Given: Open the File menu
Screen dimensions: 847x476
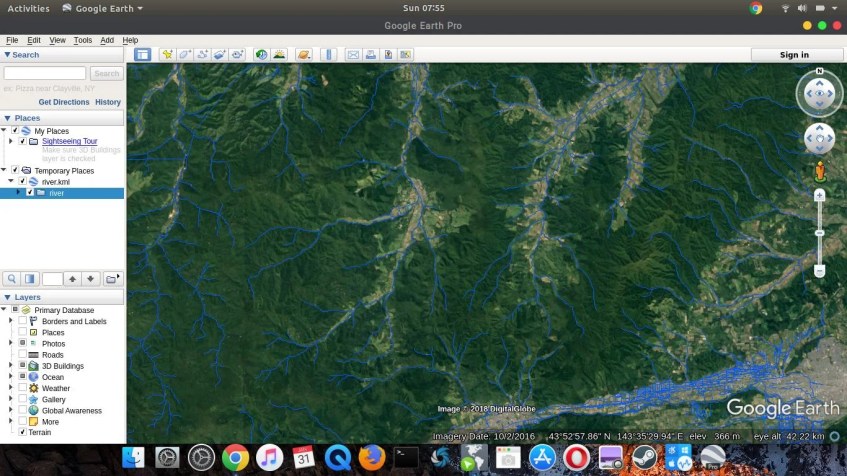Looking at the screenshot, I should click(12, 40).
